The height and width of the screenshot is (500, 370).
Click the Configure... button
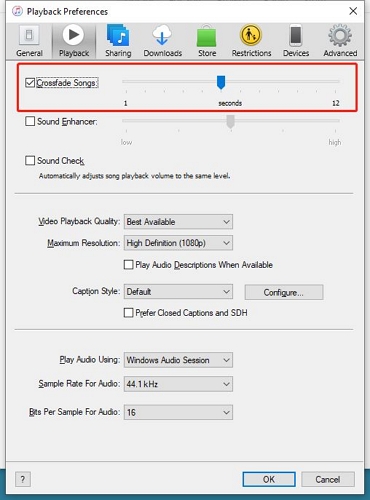pyautogui.click(x=284, y=292)
